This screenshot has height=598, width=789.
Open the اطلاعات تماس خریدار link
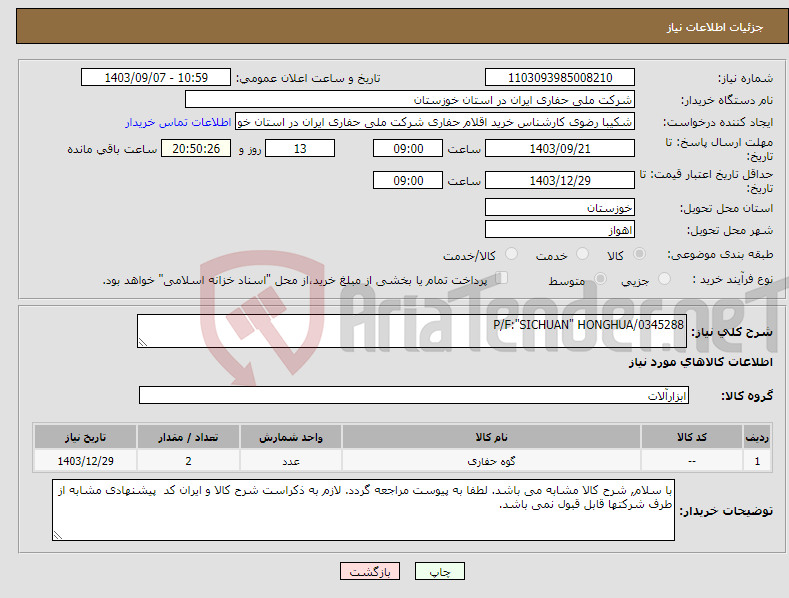point(178,122)
